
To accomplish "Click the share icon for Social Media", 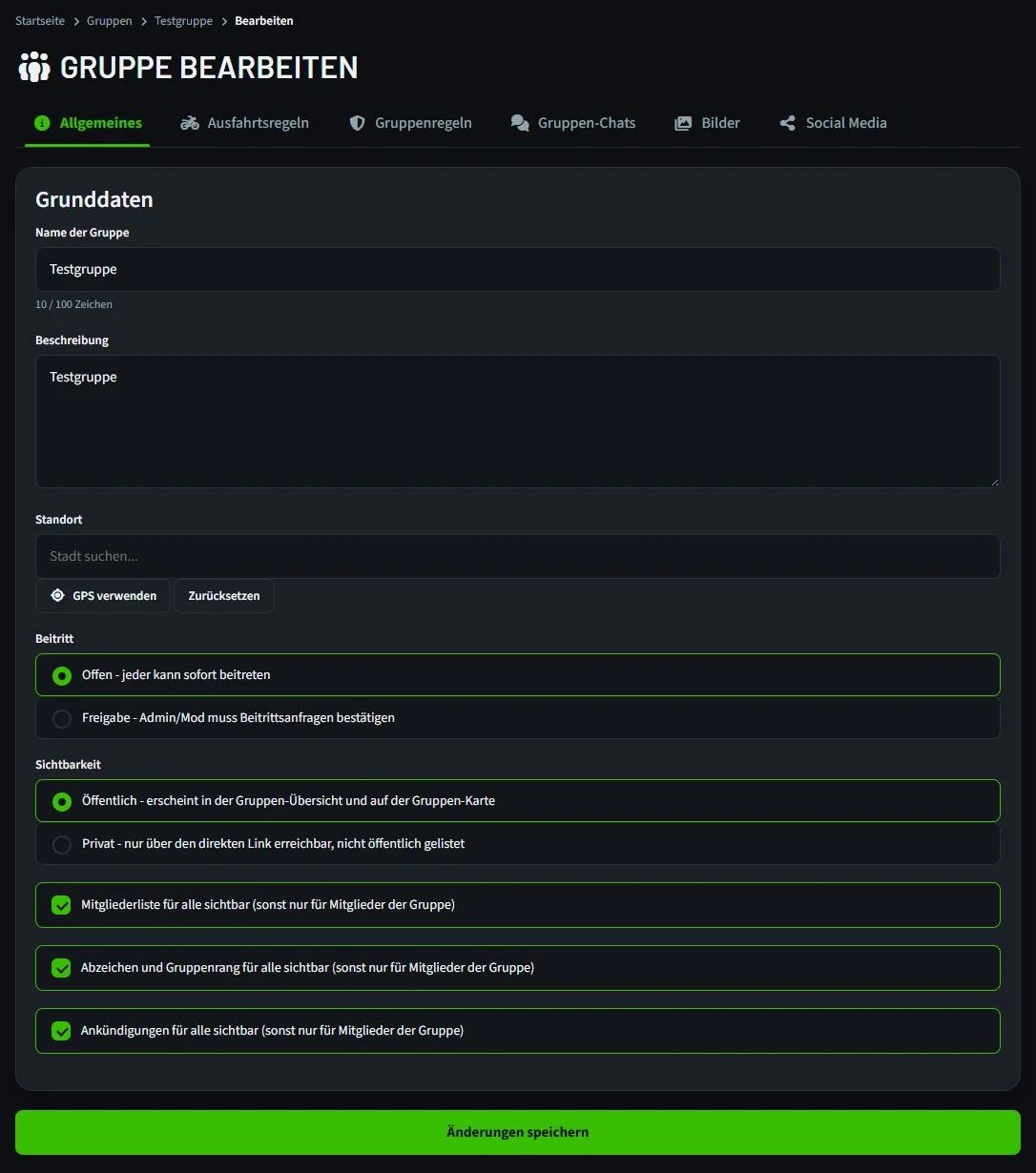I will 787,123.
